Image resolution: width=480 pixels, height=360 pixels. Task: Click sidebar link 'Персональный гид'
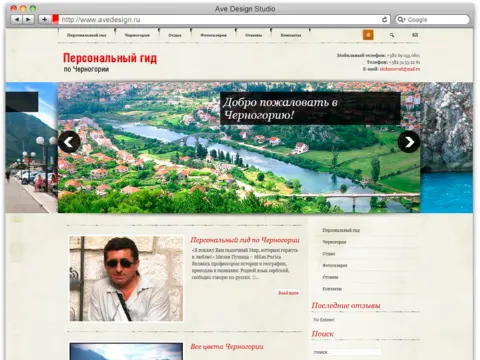(x=341, y=230)
